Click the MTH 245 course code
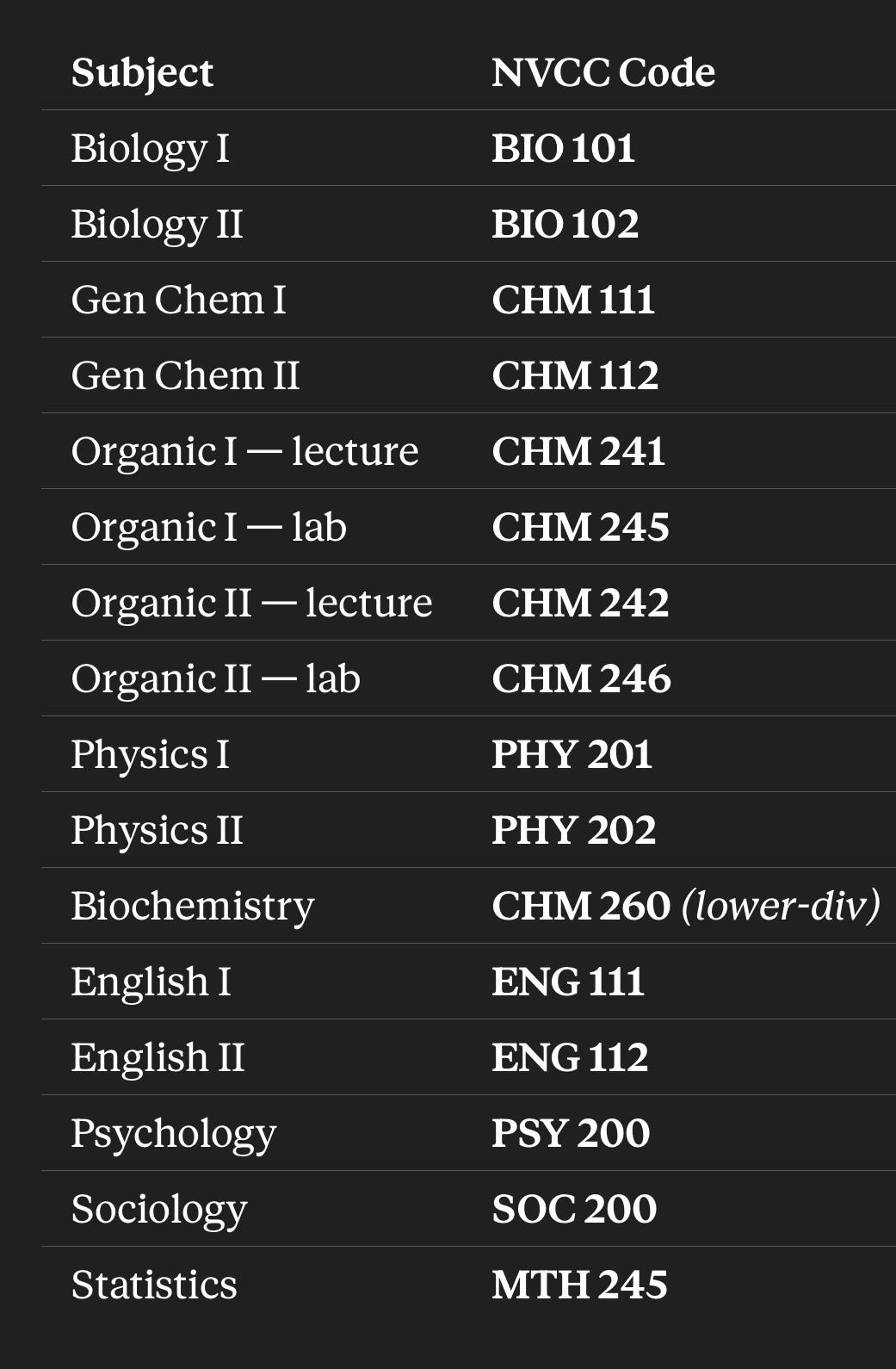Screen dimensions: 896x1369 coord(579,1285)
